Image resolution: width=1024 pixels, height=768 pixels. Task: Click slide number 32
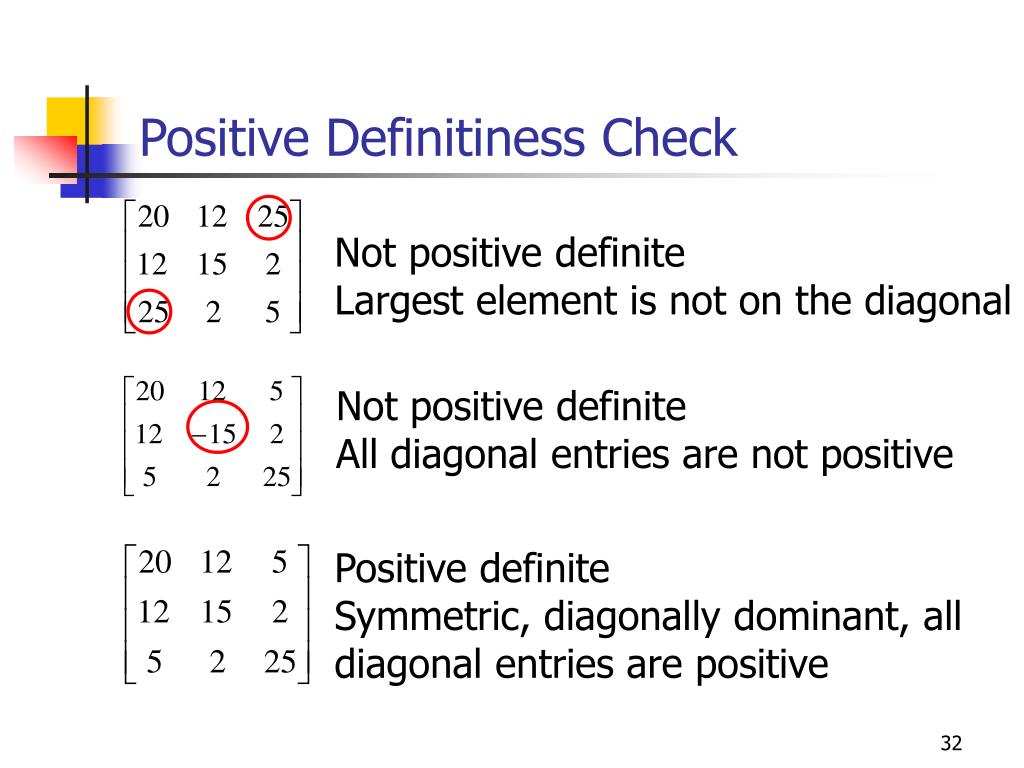click(x=951, y=743)
